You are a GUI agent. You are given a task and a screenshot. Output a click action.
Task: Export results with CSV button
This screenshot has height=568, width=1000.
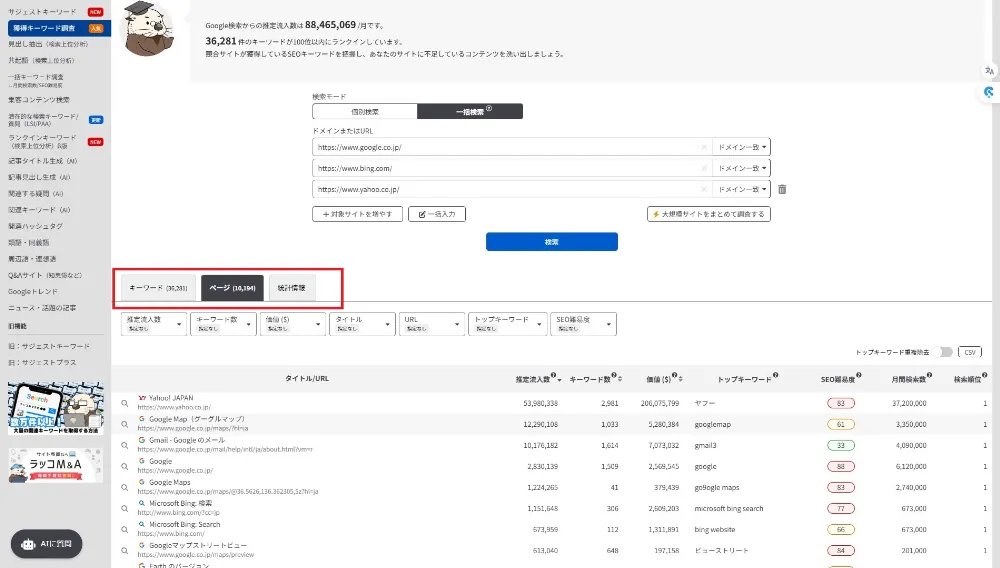coord(969,352)
